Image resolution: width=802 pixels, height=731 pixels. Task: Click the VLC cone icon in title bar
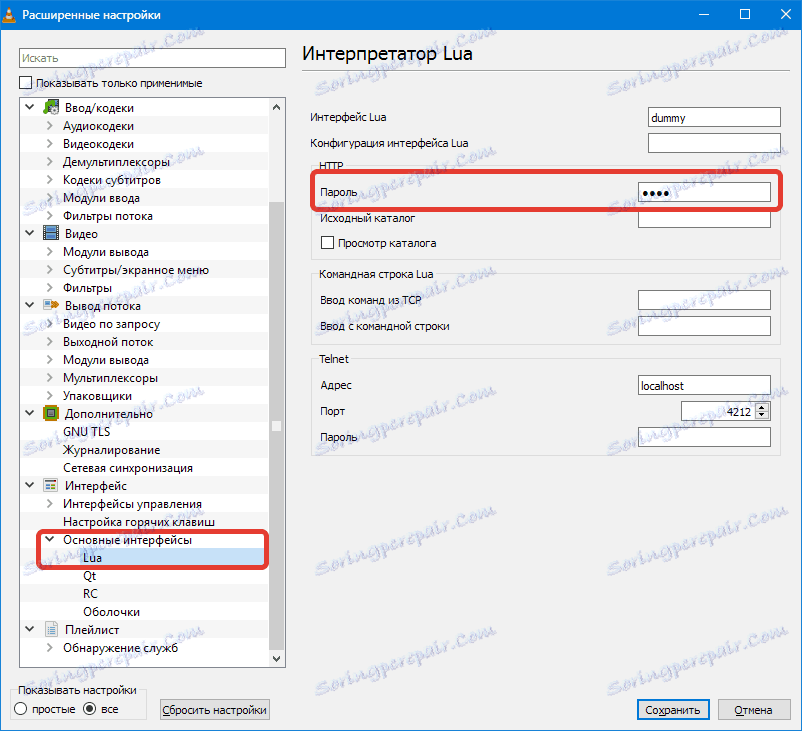click(x=9, y=14)
